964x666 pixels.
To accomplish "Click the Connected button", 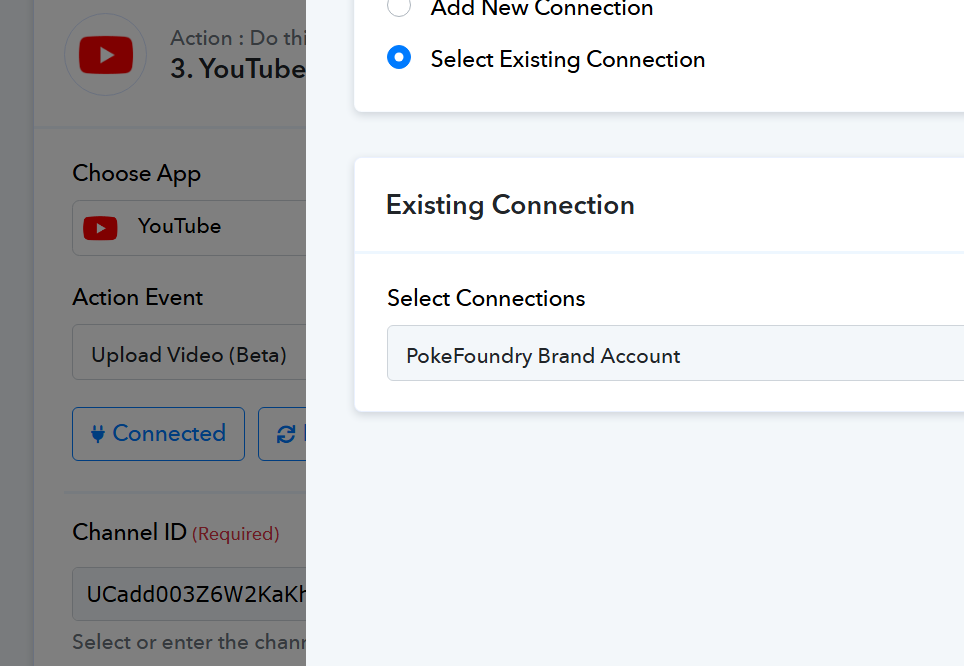I will (159, 434).
